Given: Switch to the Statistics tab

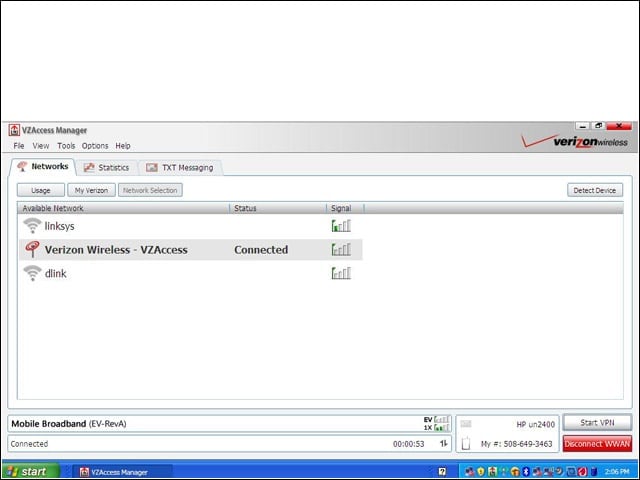Looking at the screenshot, I should (x=107, y=167).
